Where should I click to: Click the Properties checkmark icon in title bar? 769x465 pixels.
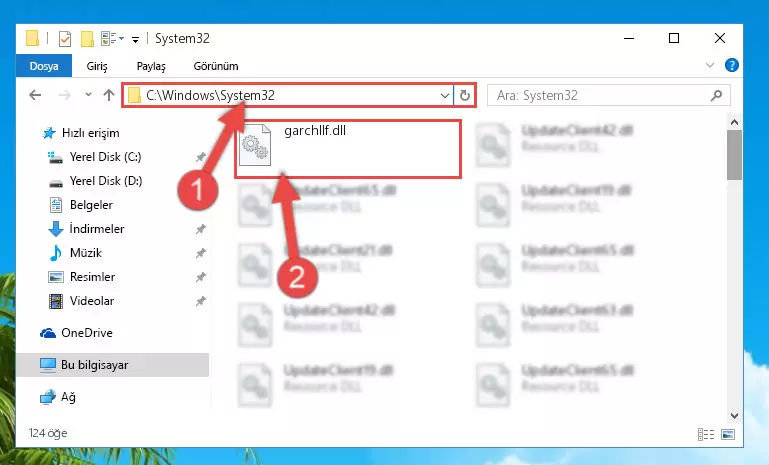[64, 38]
